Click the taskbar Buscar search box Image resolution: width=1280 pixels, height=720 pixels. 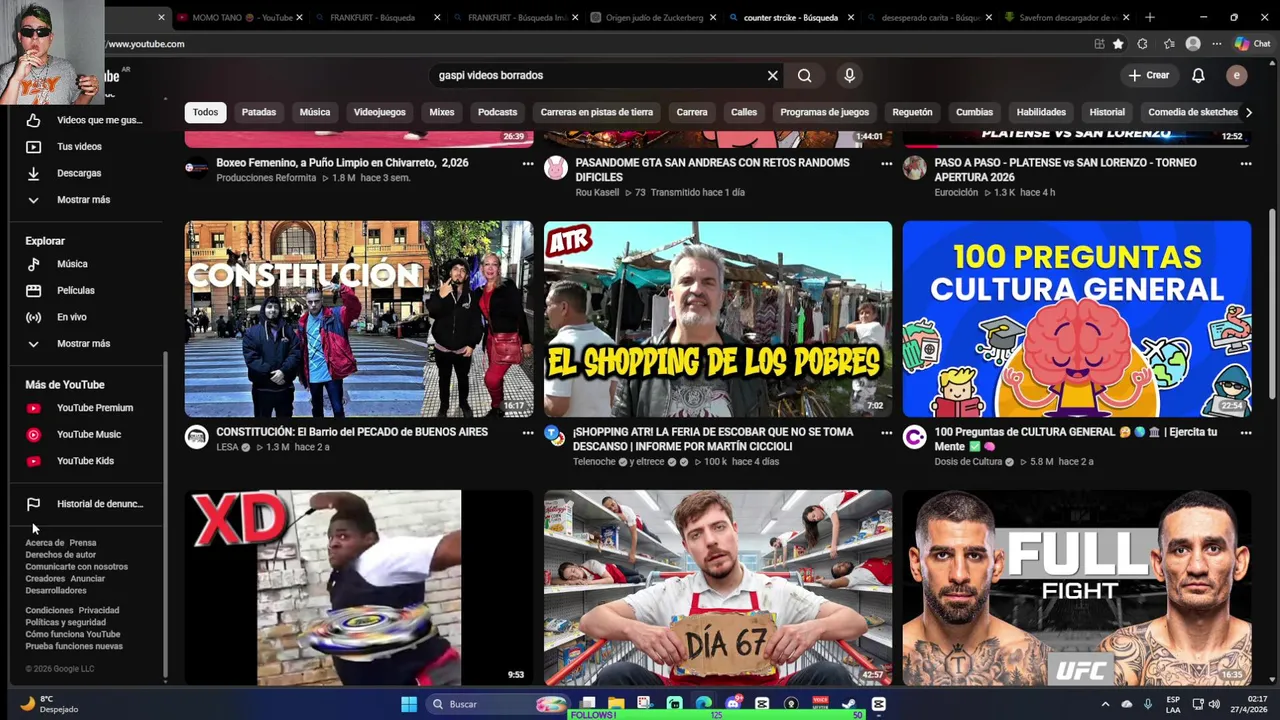496,704
